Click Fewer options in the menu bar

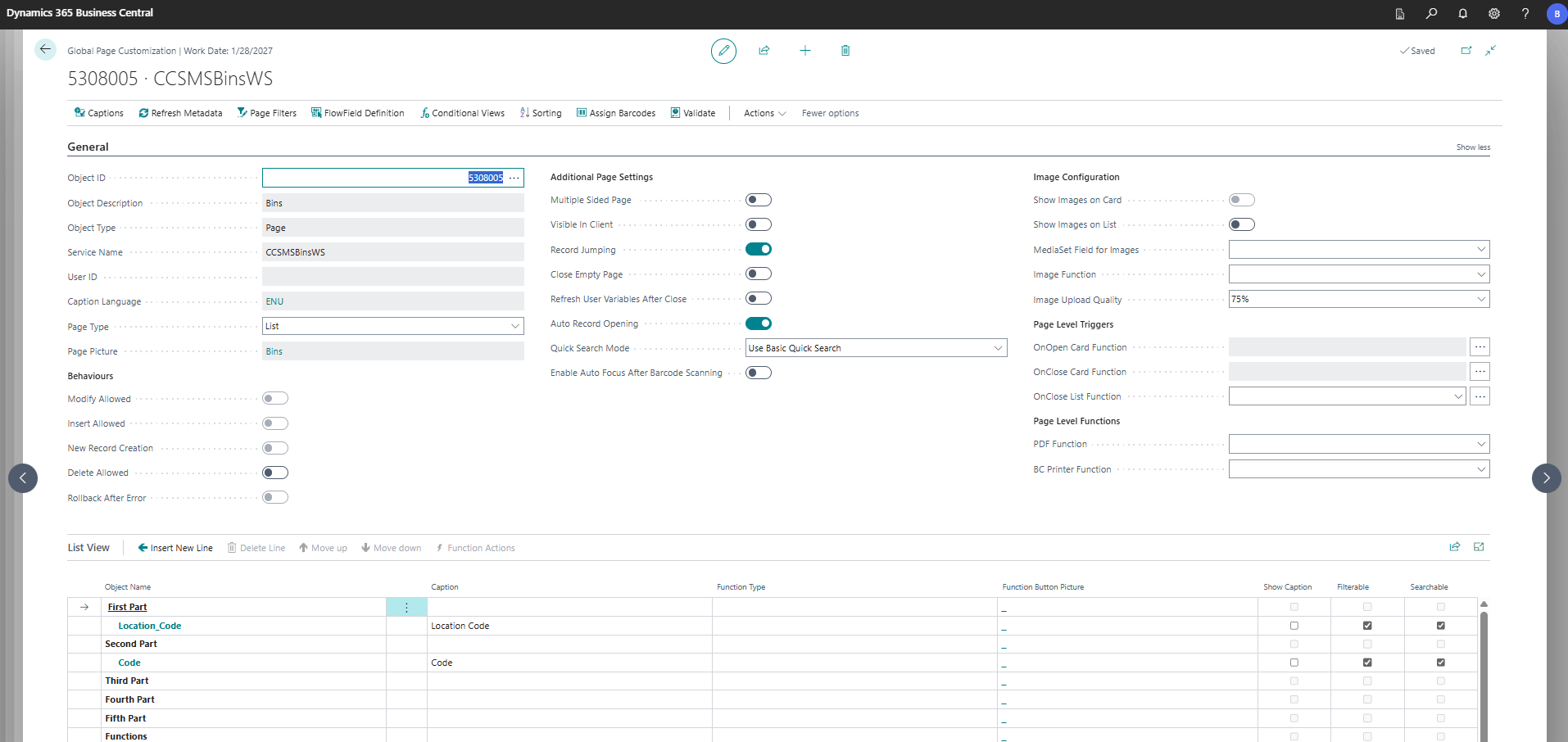click(830, 113)
